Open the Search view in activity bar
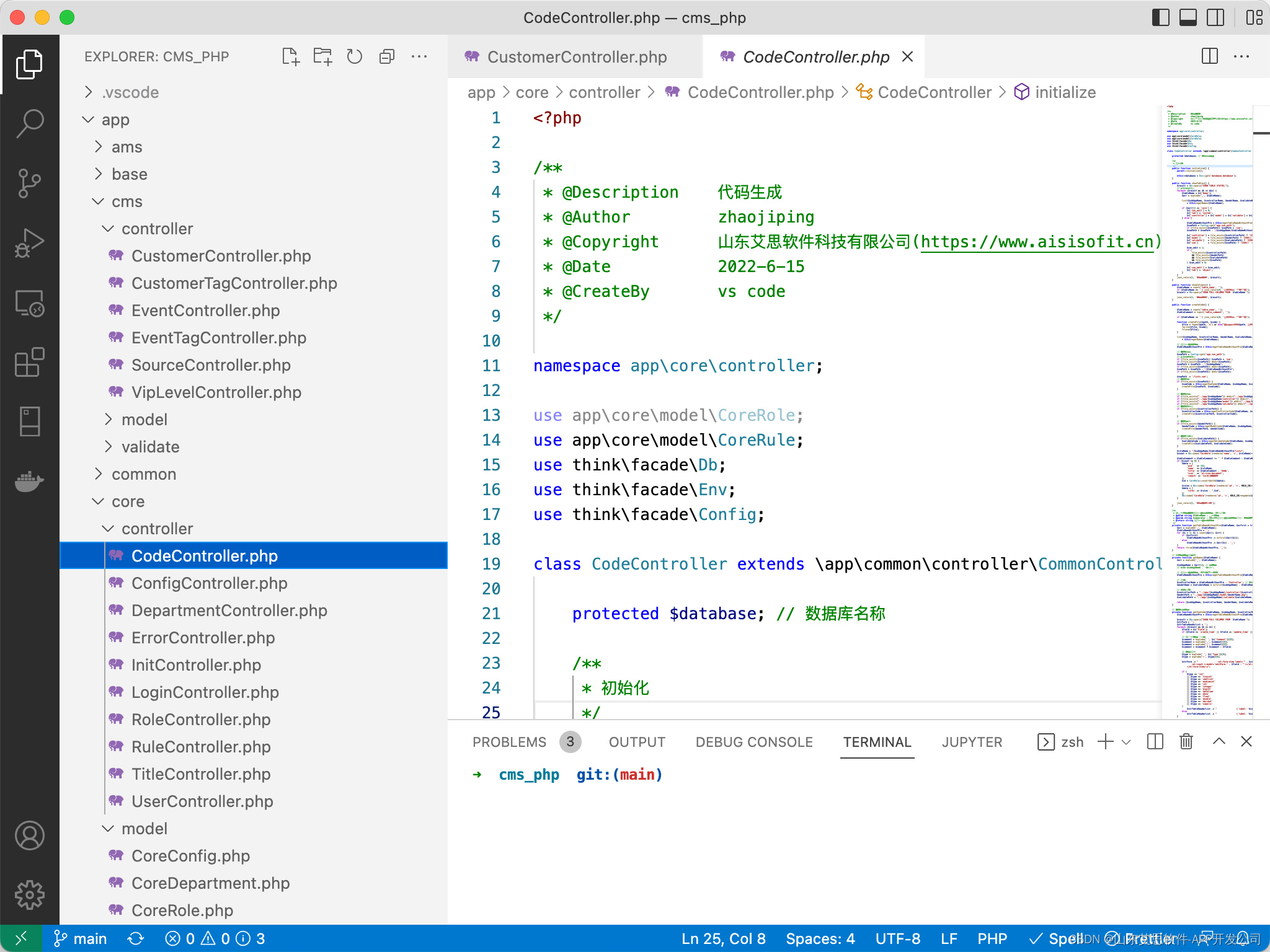 29,123
